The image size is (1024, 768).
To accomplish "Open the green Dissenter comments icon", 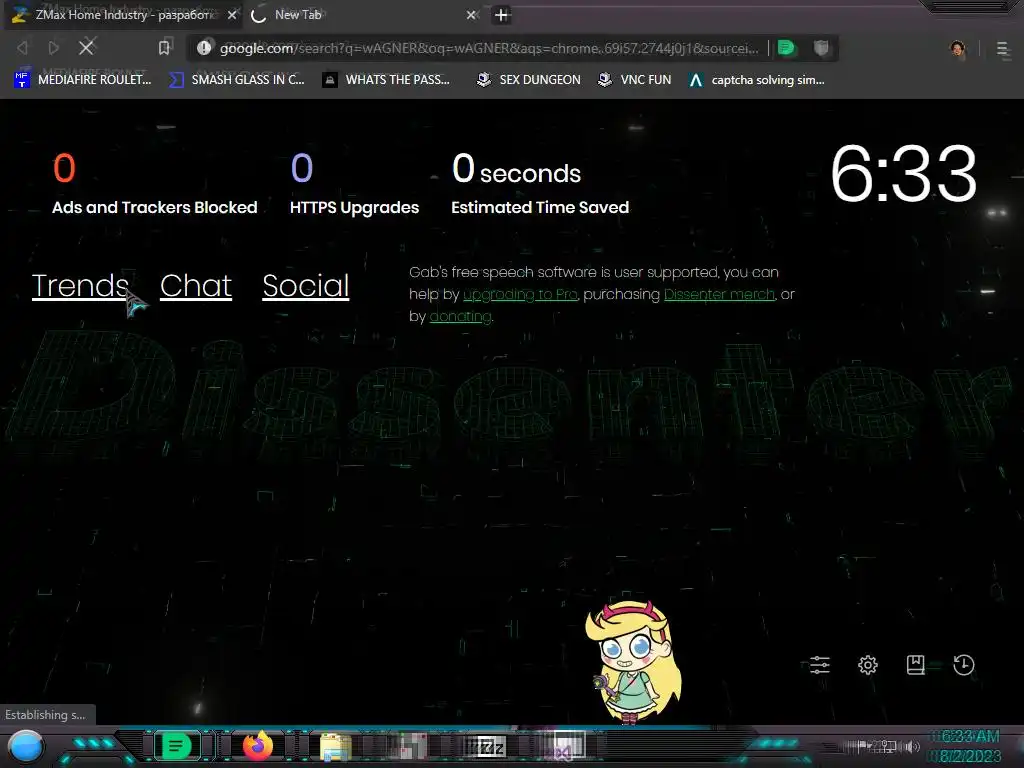I will click(x=787, y=48).
